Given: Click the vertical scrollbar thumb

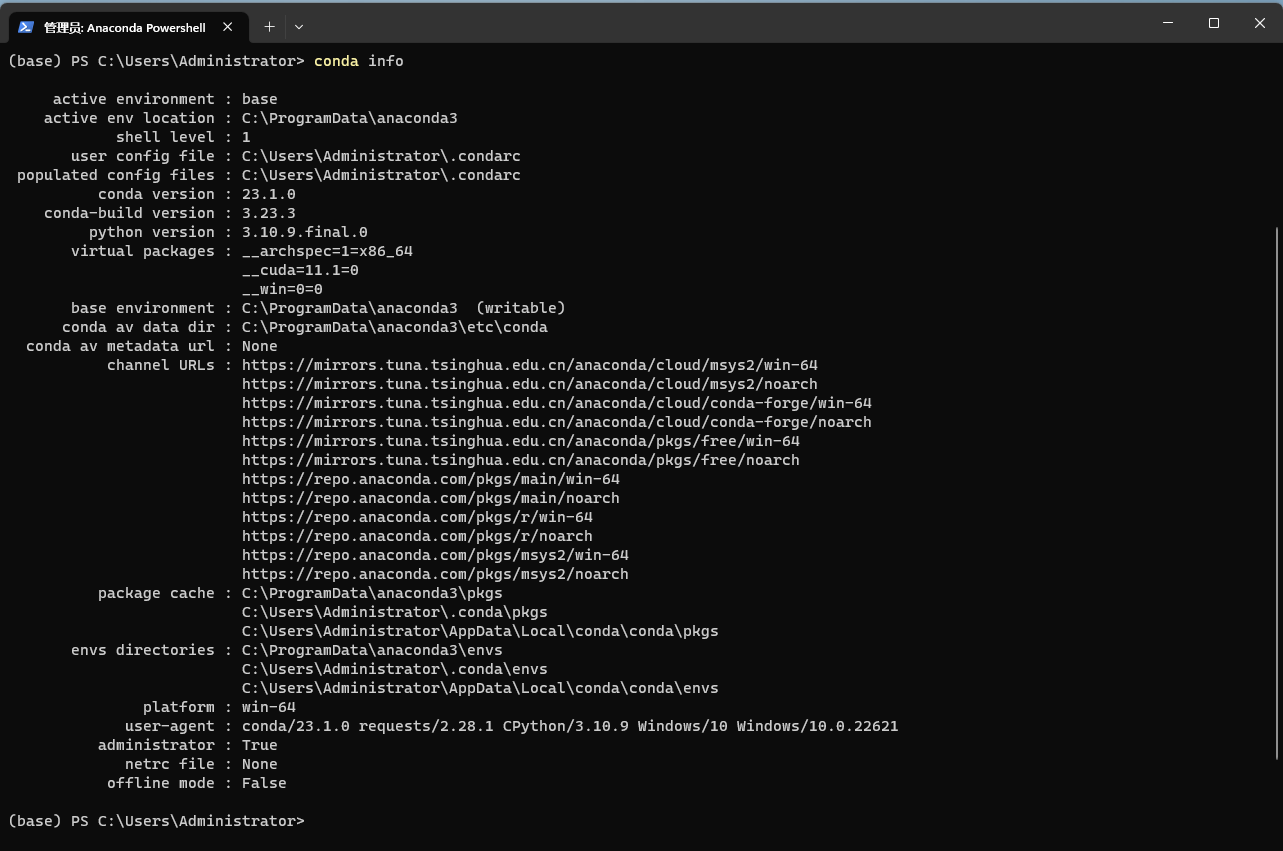Looking at the screenshot, I should [x=1277, y=494].
